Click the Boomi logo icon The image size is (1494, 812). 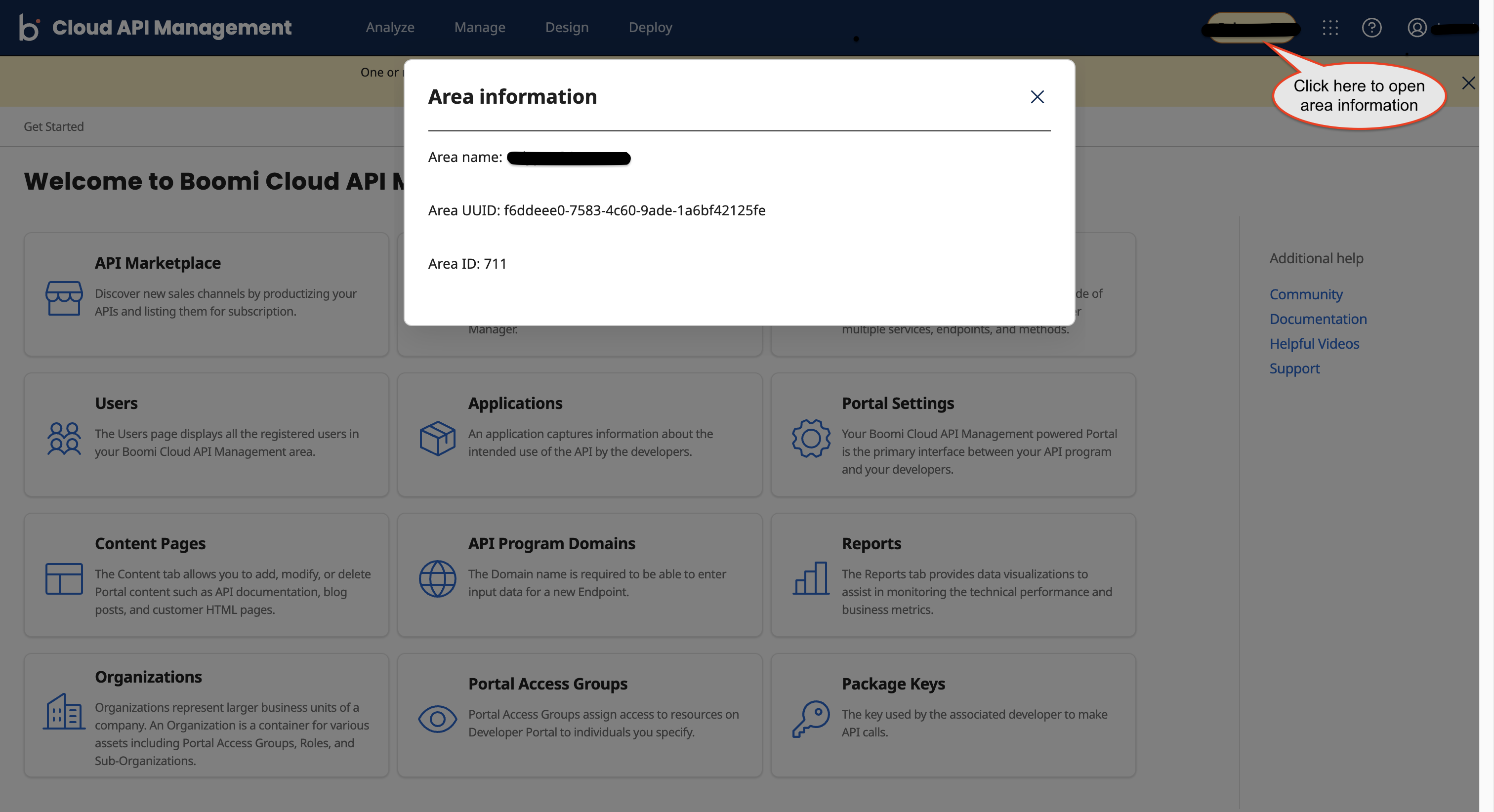[x=29, y=27]
